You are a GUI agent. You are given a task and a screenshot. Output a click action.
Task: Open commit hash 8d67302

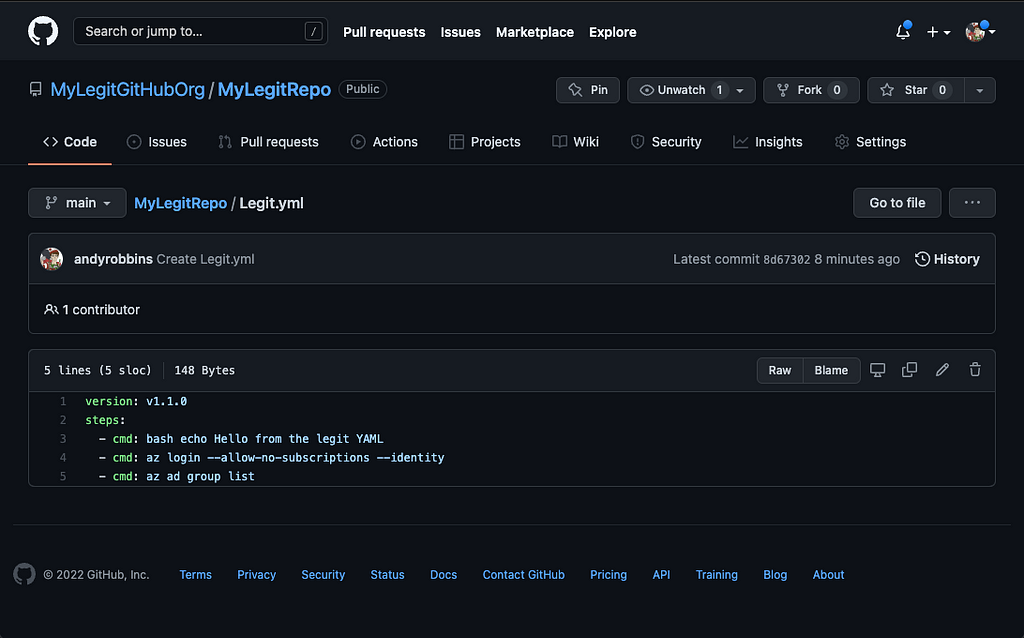[787, 260]
